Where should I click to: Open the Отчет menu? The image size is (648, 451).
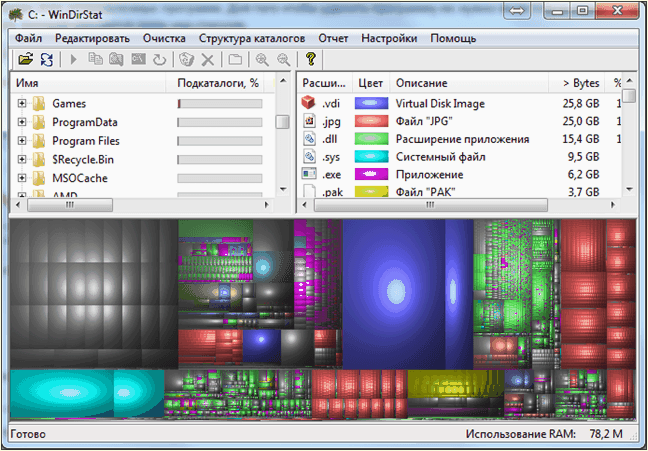point(333,38)
